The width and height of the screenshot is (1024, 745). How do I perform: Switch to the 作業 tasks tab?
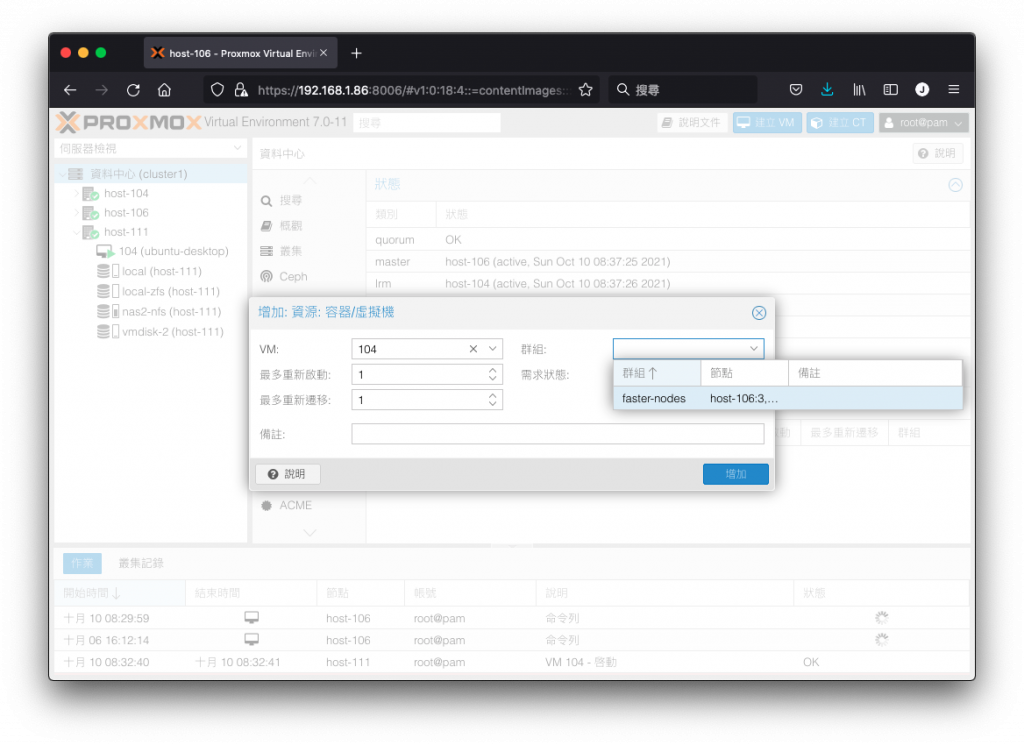pyautogui.click(x=82, y=563)
